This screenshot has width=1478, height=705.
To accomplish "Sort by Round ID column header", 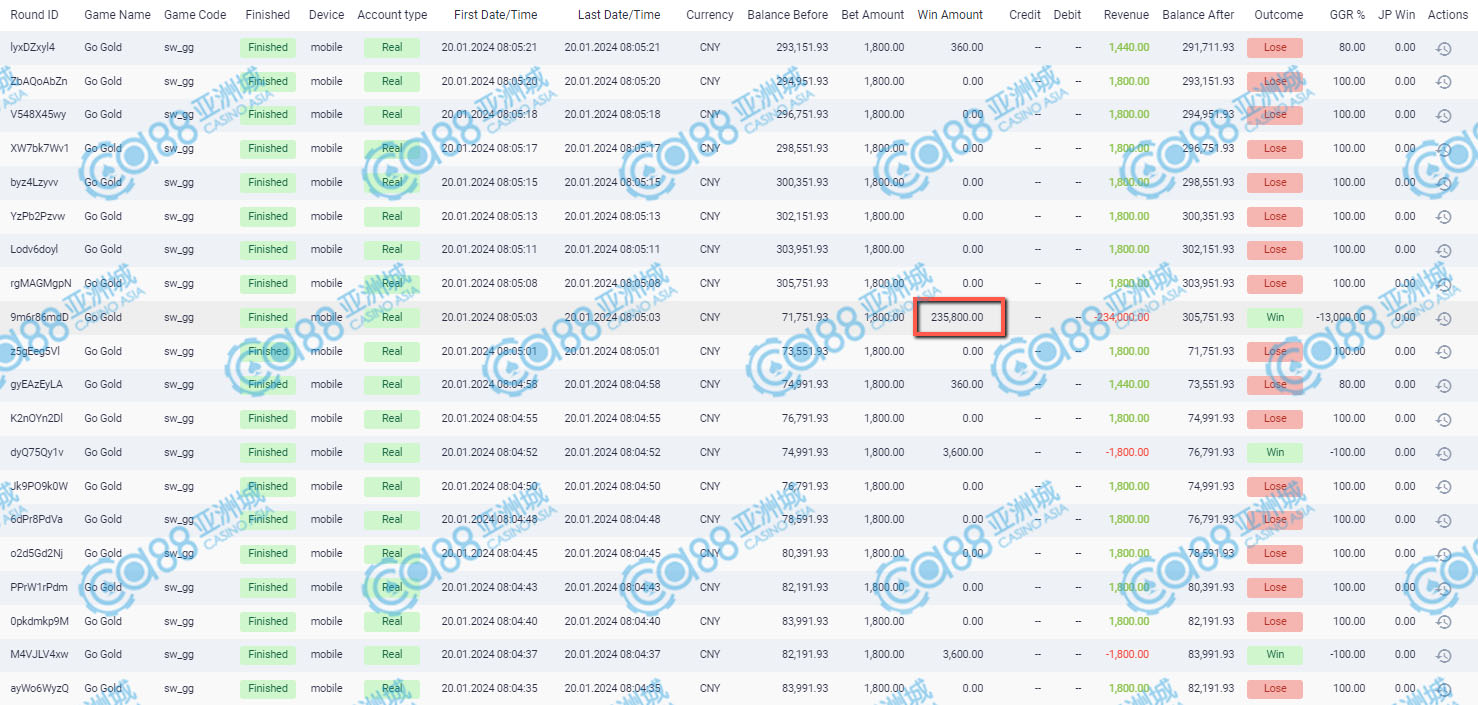I will click(x=34, y=15).
